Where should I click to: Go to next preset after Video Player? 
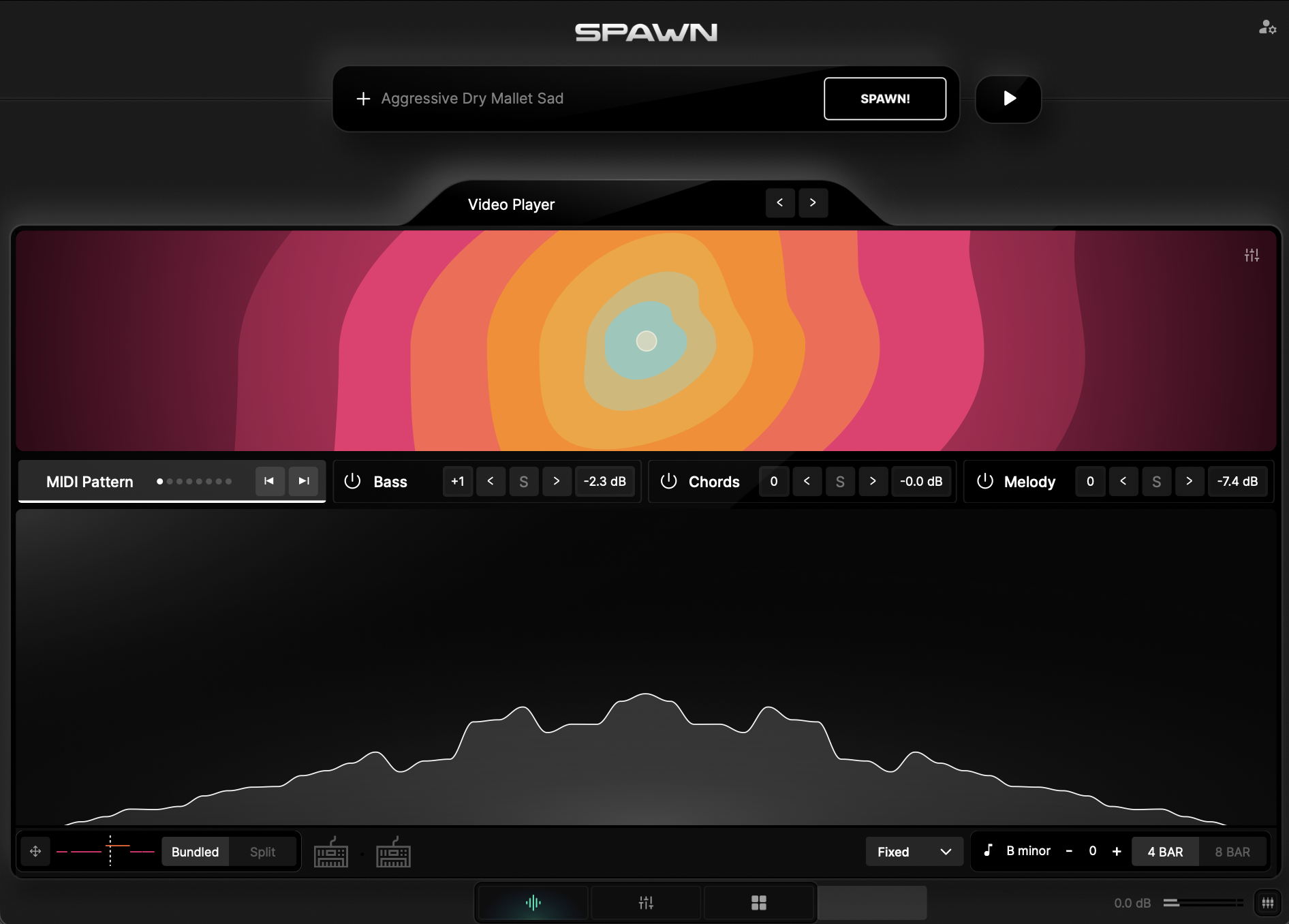tap(813, 203)
